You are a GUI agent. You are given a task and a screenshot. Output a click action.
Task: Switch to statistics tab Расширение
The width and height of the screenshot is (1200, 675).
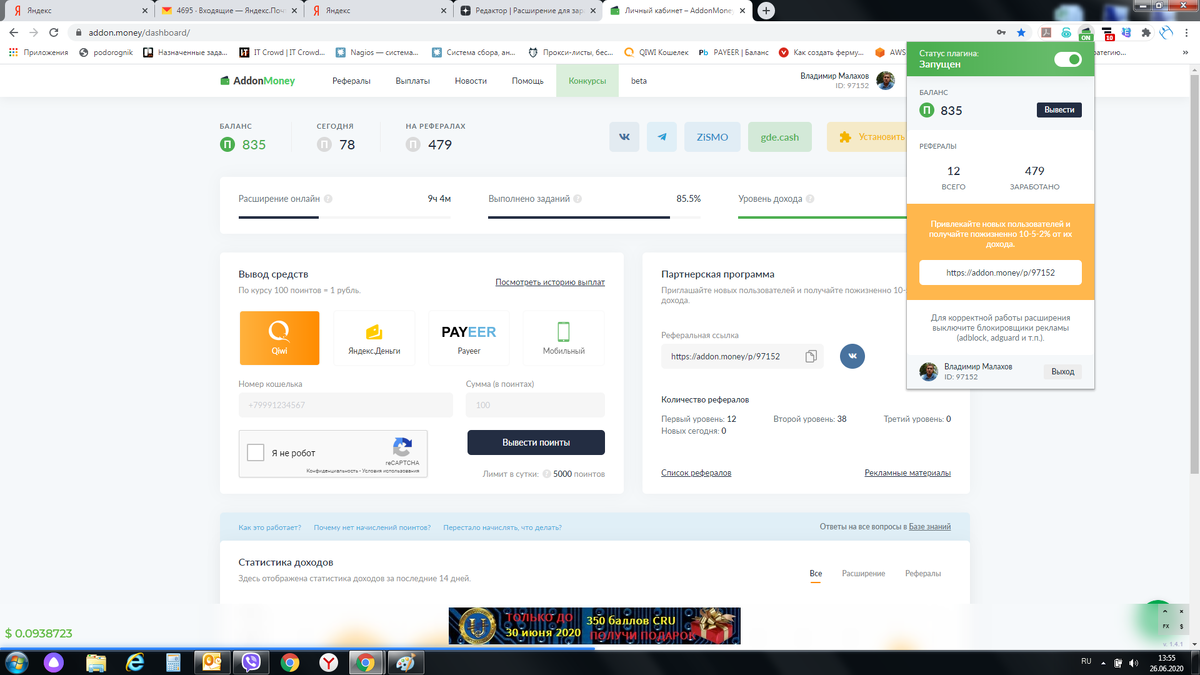click(x=863, y=574)
